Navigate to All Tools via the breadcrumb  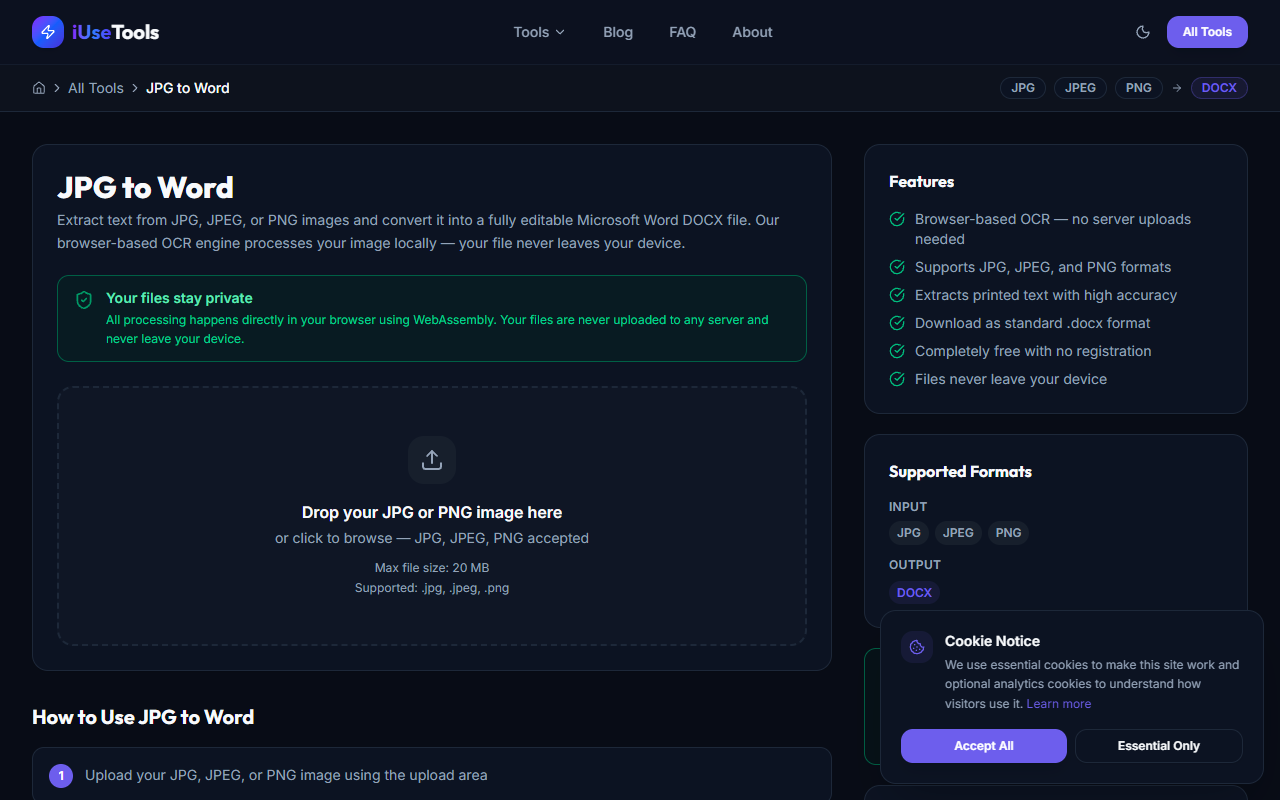(x=96, y=88)
